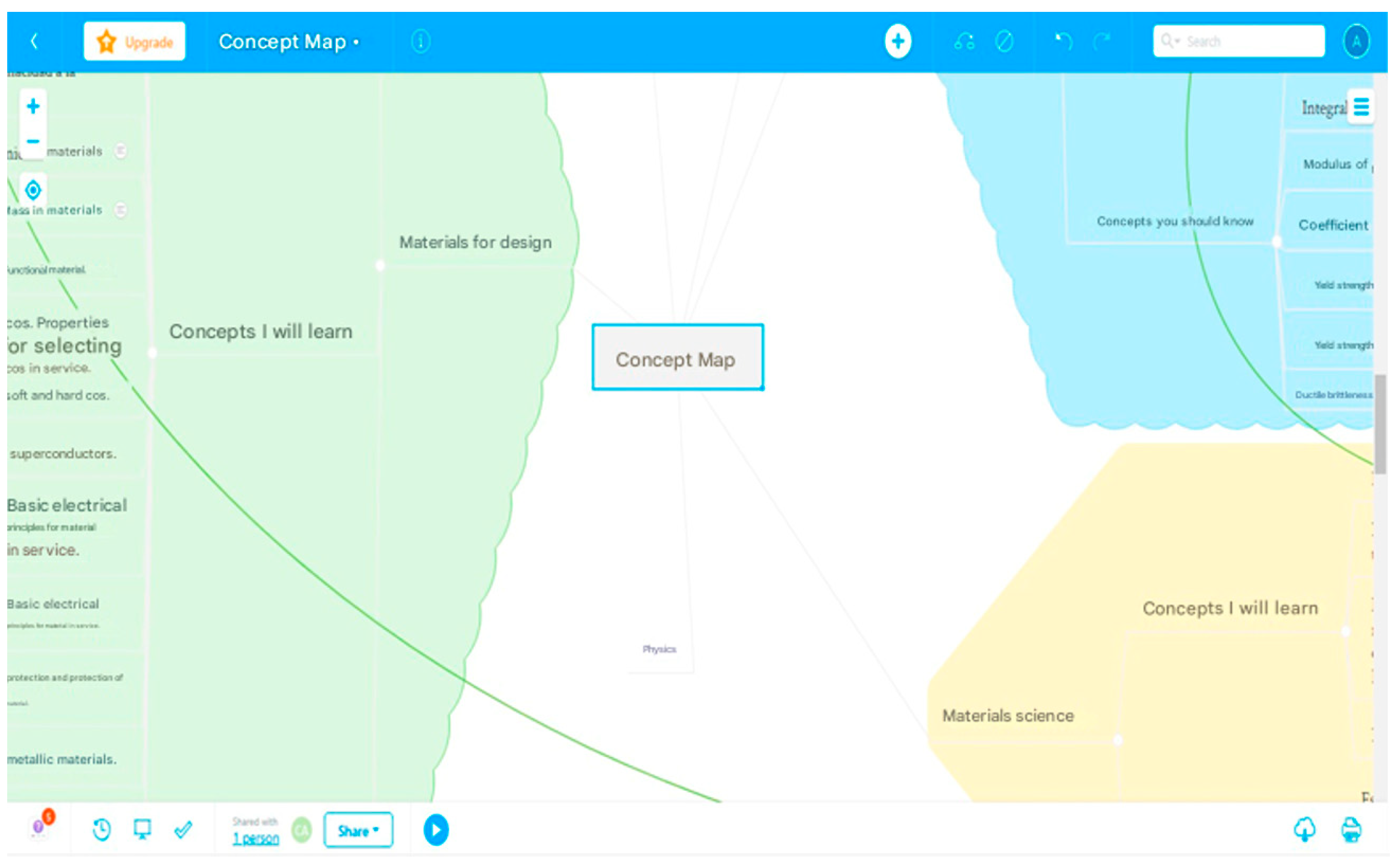Viewport: 1398px width, 868px height.
Task: Center the map with target icon
Action: (33, 190)
